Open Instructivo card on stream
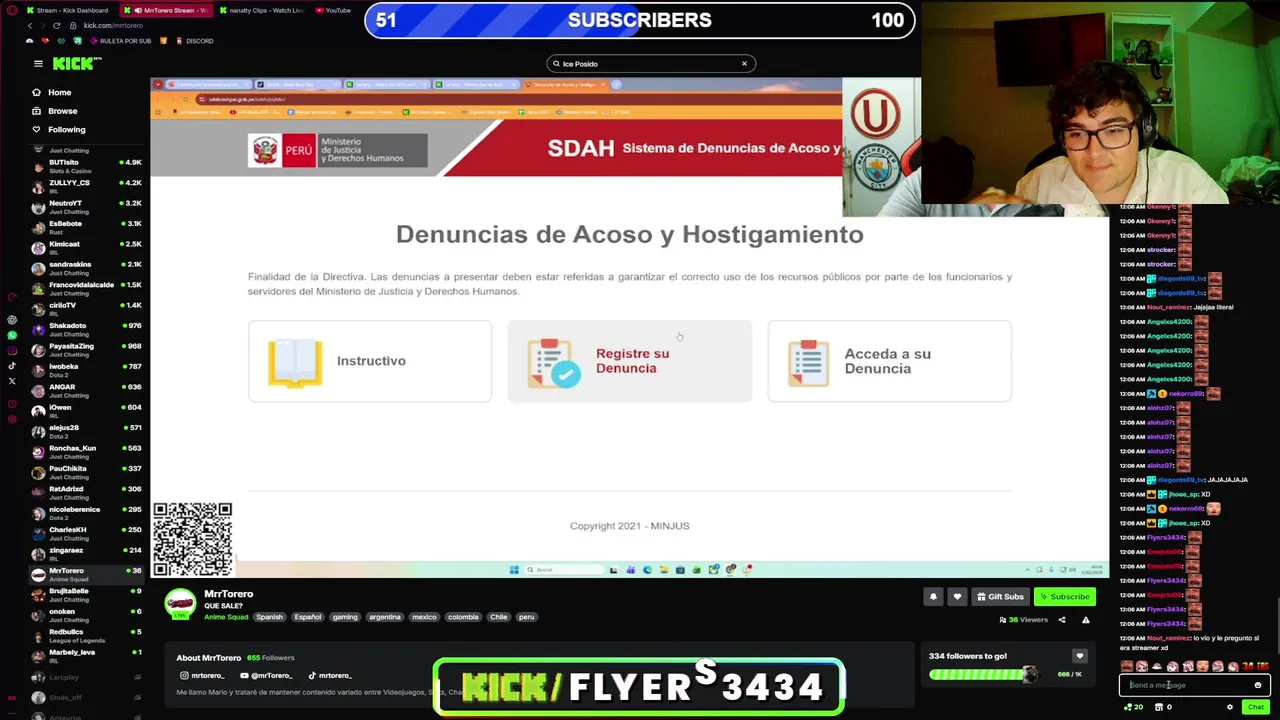1280x720 pixels. tap(370, 361)
